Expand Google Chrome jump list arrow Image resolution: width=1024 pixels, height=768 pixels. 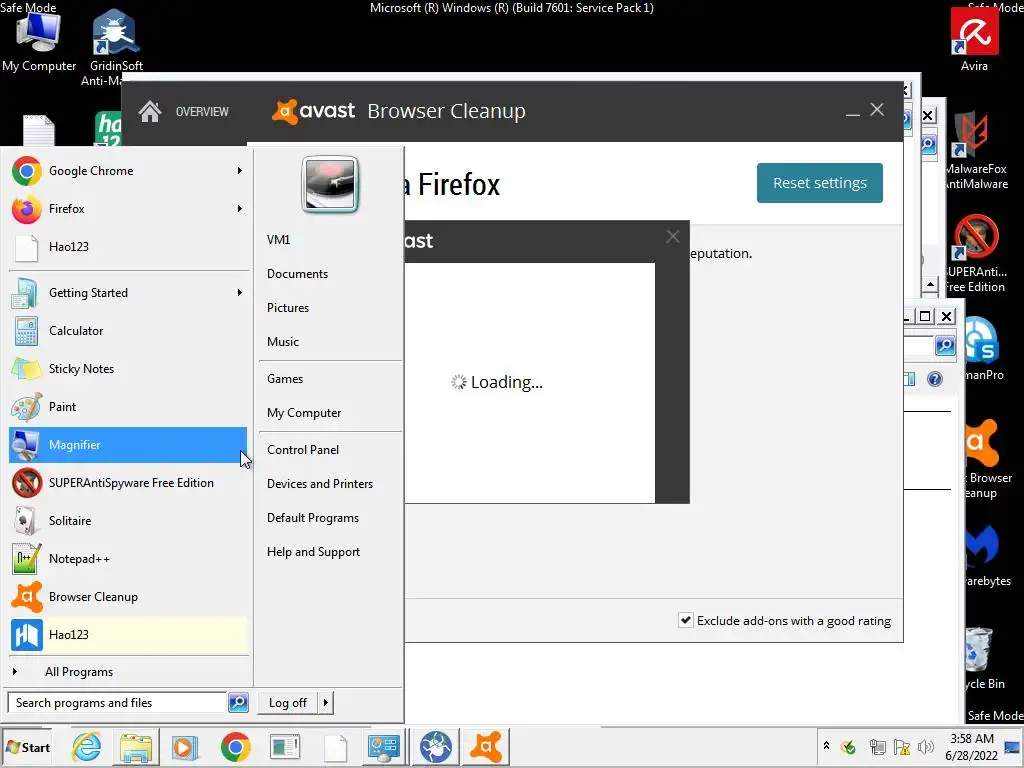[x=240, y=170]
